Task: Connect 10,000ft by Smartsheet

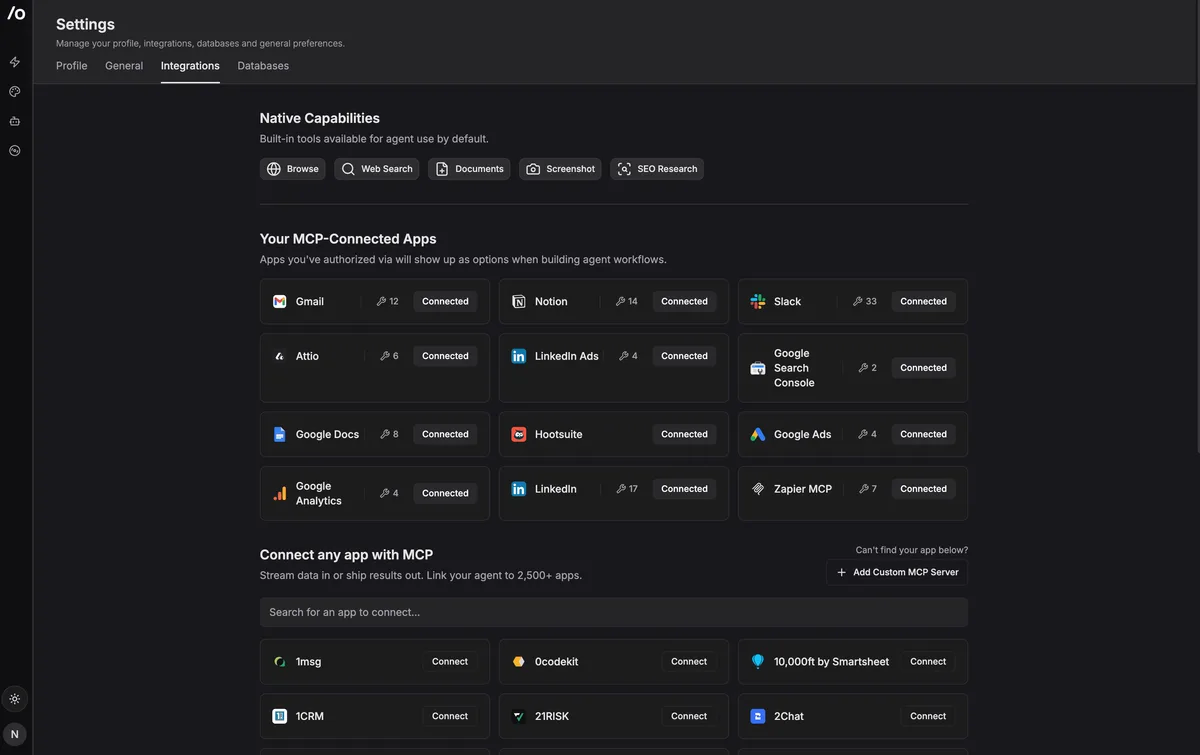Action: [x=928, y=662]
